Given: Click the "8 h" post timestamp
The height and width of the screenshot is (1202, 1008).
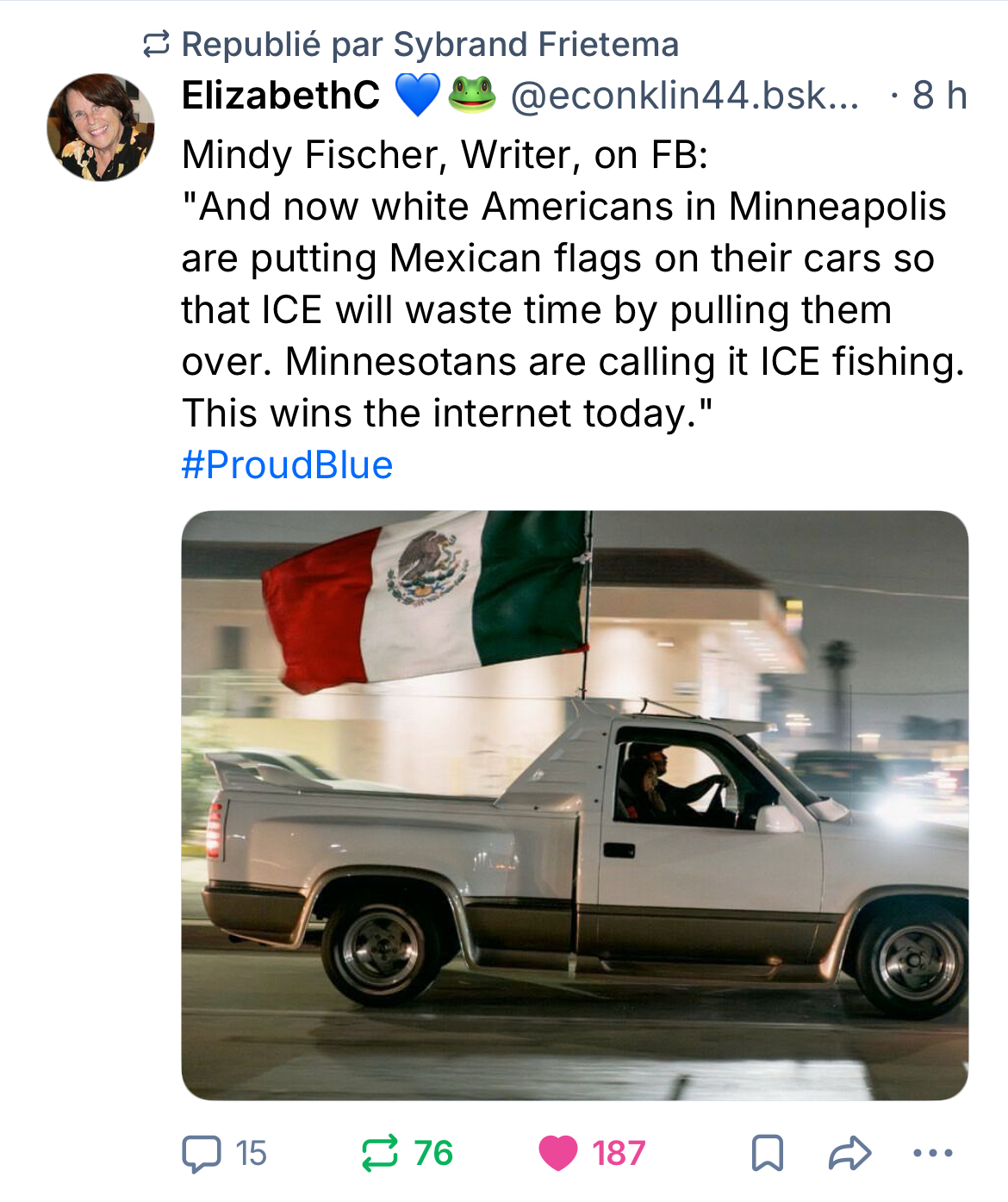Looking at the screenshot, I should (x=939, y=95).
